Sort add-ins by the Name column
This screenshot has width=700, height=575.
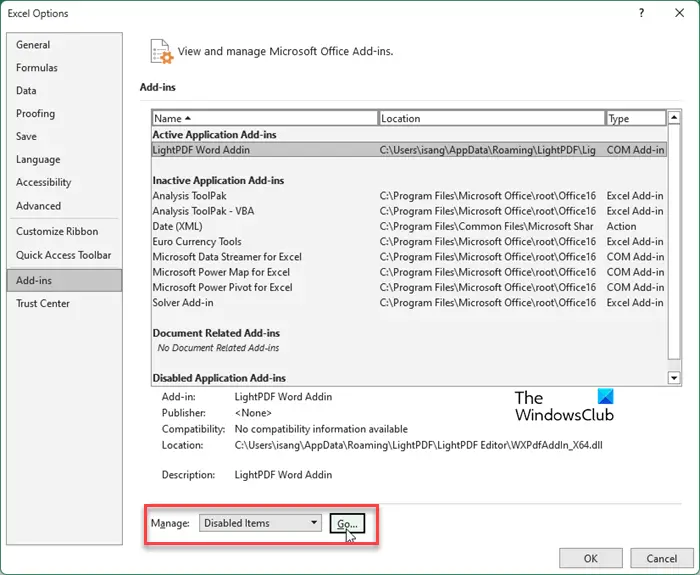265,118
